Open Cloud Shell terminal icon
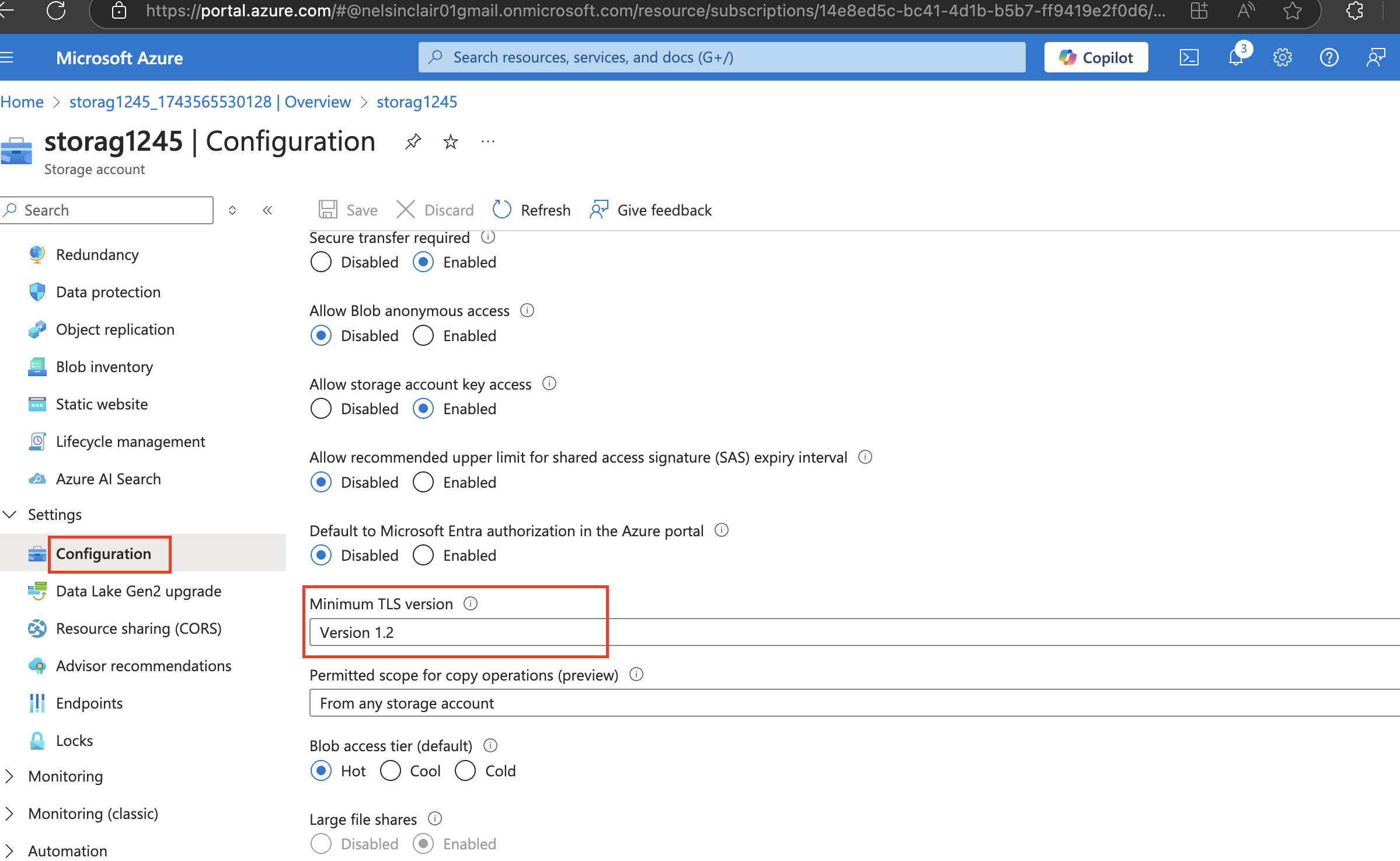This screenshot has width=1400, height=861. point(1189,57)
